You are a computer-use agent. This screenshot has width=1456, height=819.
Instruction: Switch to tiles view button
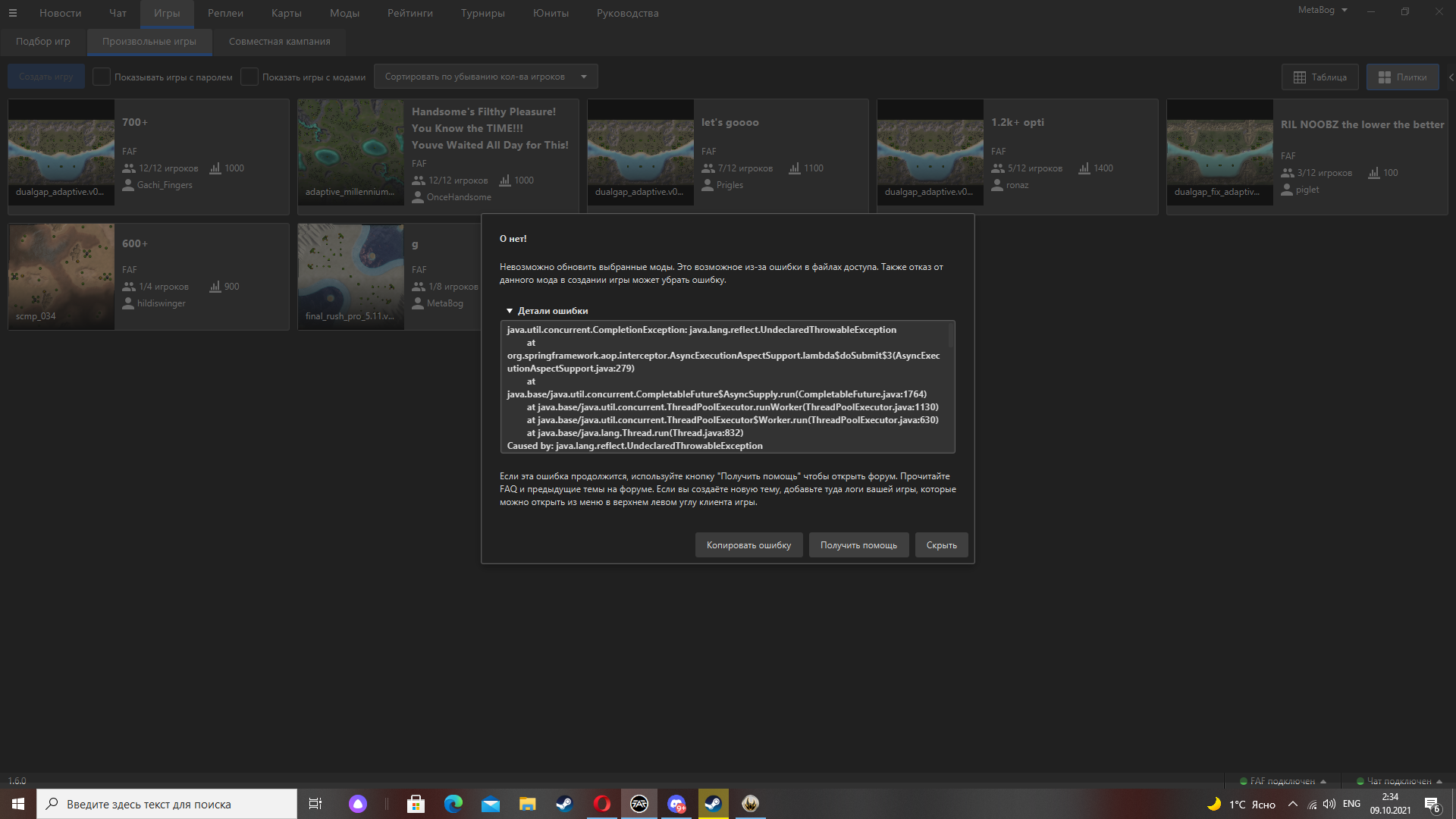point(1403,77)
